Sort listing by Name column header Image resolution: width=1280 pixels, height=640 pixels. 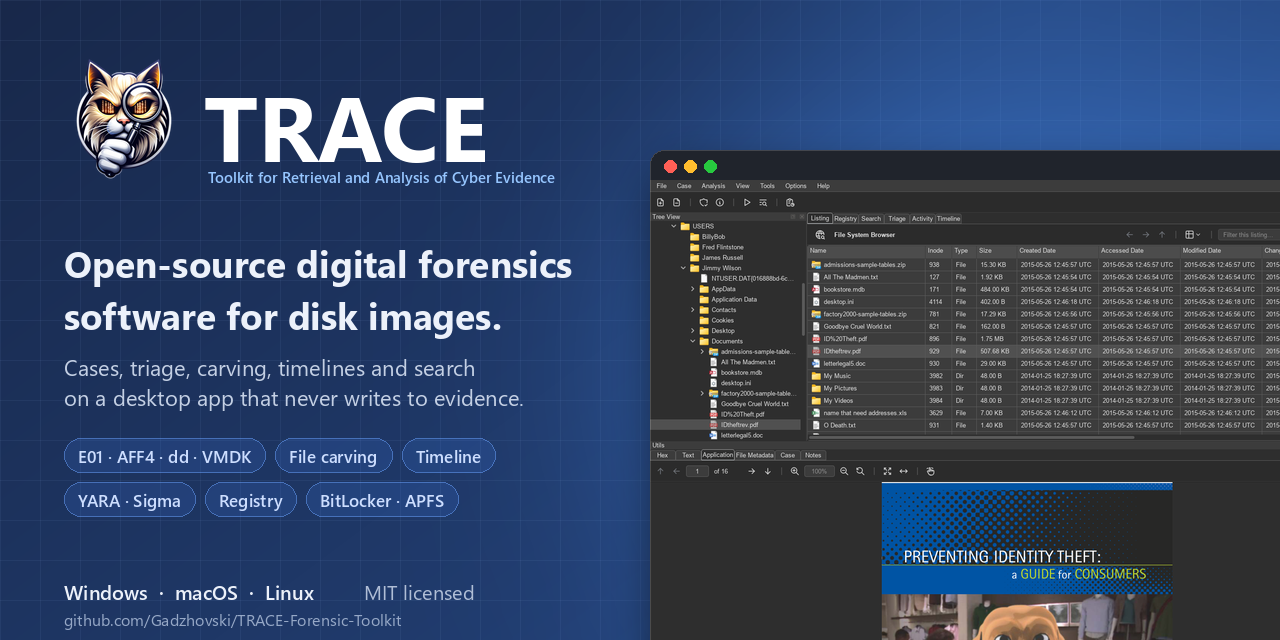tap(866, 250)
